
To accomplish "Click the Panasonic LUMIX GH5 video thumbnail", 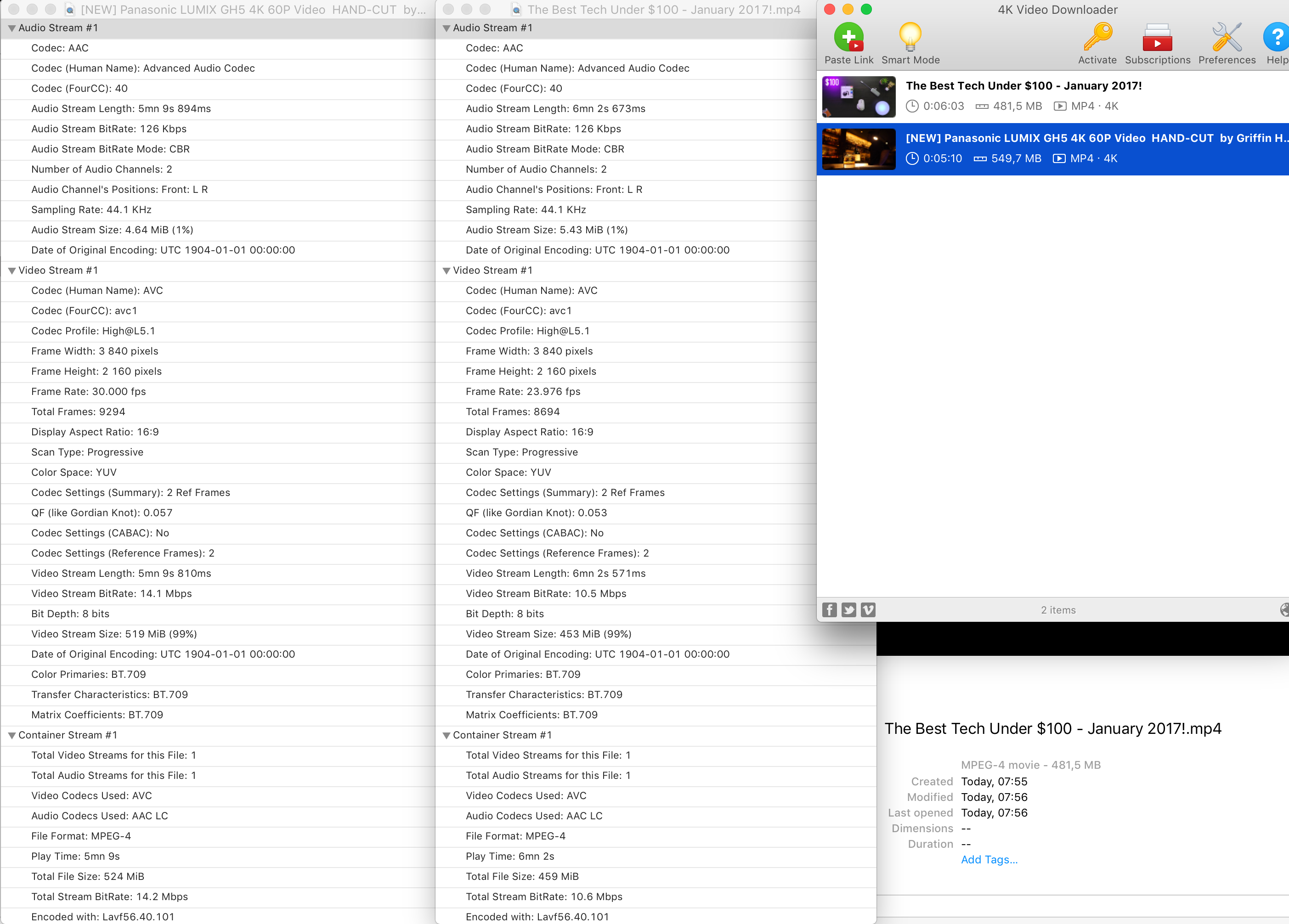I will (x=859, y=149).
